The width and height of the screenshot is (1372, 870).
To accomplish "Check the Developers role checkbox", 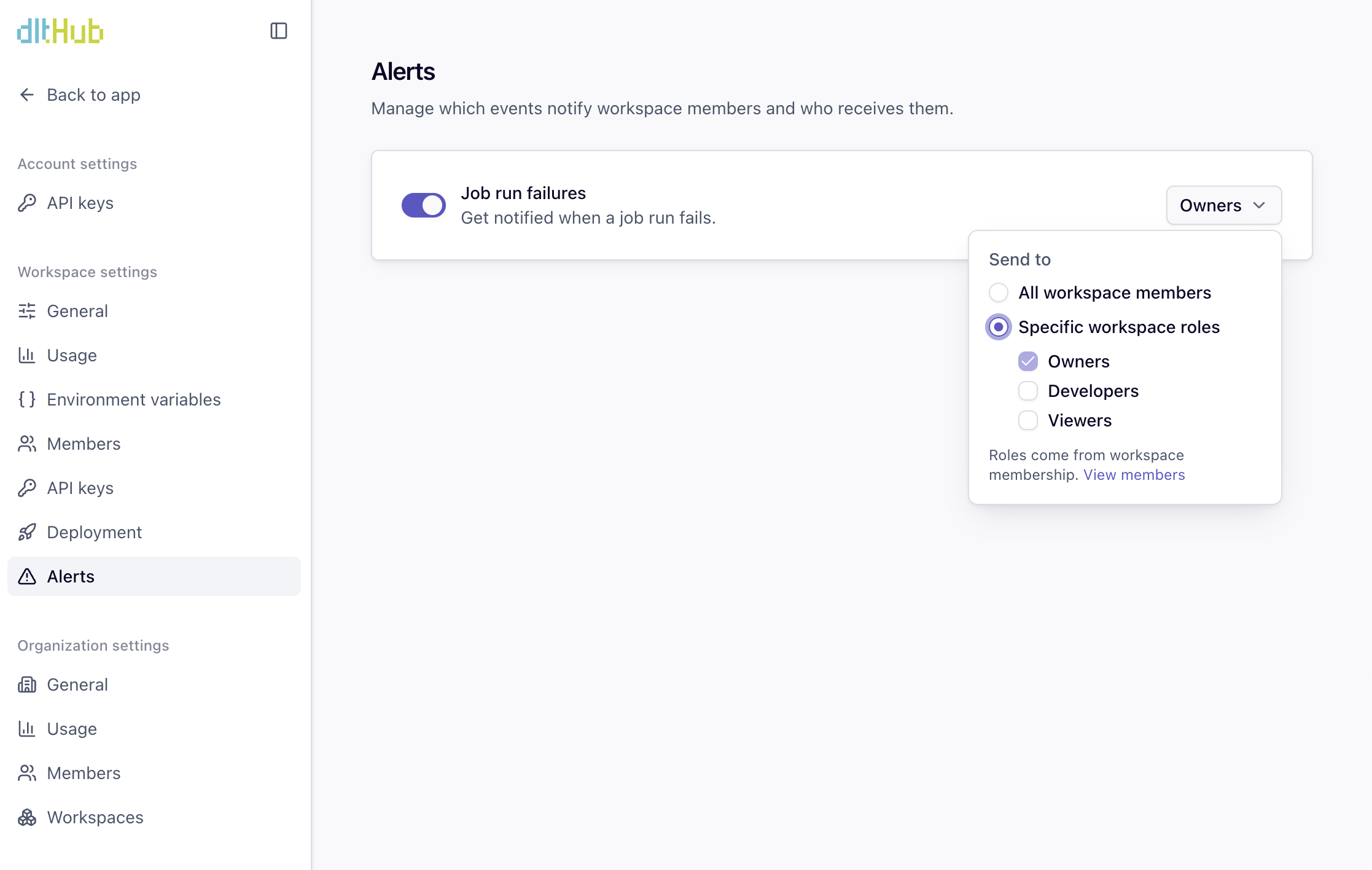I will pos(1028,391).
